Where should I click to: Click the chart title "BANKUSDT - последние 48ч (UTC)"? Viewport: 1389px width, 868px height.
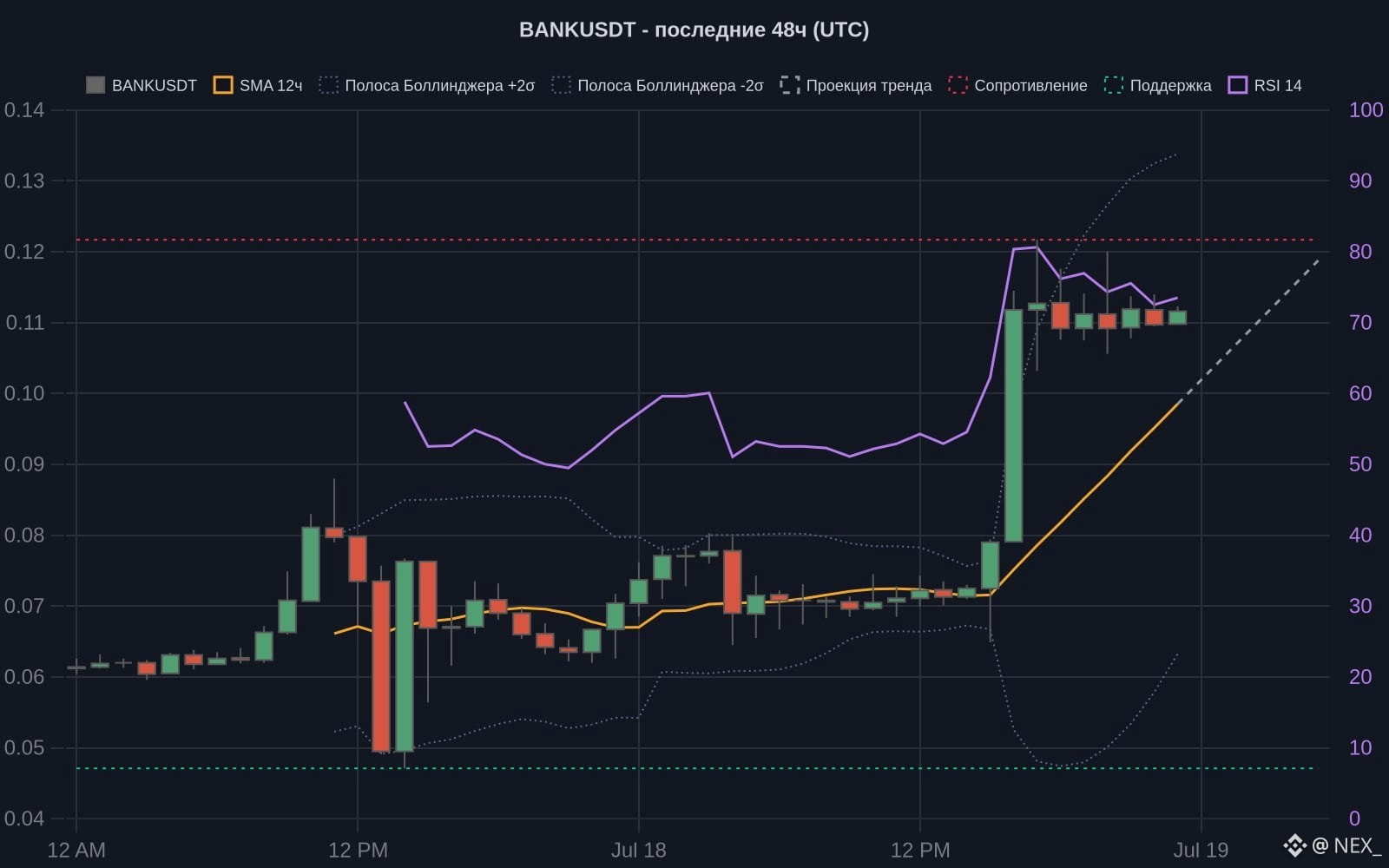click(x=694, y=30)
